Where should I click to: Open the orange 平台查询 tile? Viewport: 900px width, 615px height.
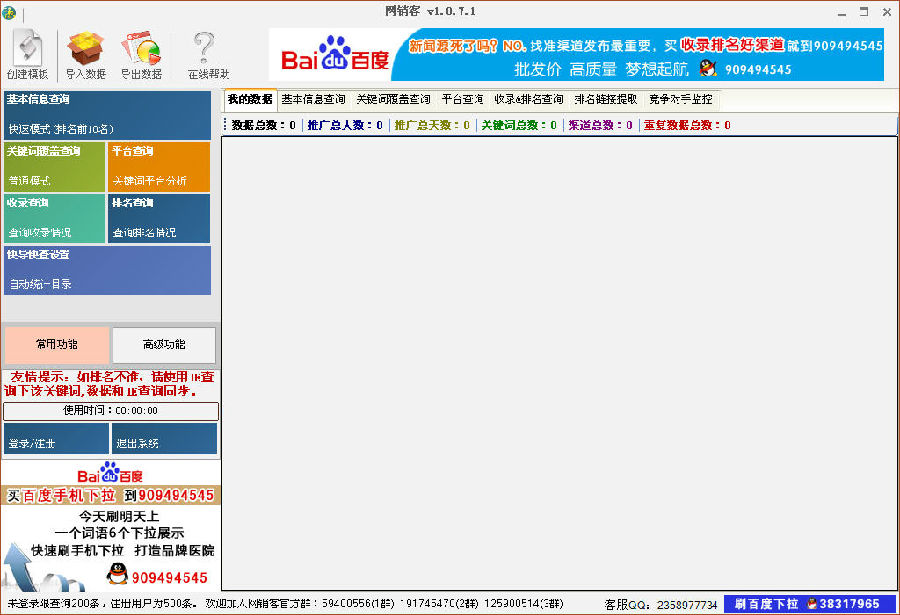click(x=159, y=167)
